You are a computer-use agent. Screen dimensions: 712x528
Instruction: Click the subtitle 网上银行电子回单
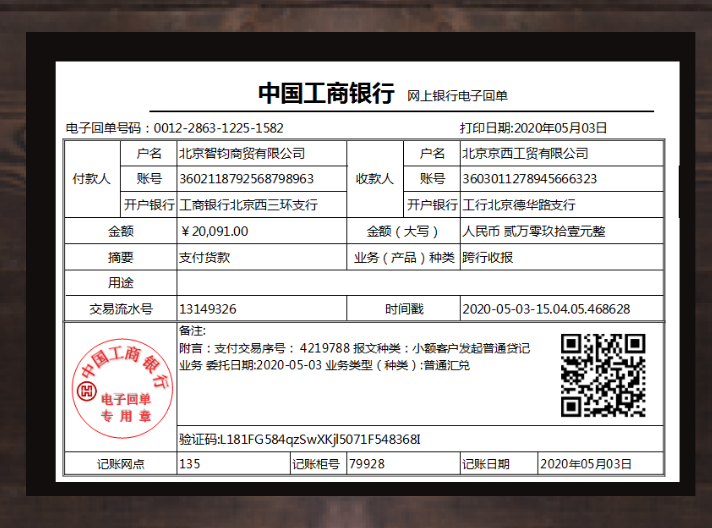[457, 96]
